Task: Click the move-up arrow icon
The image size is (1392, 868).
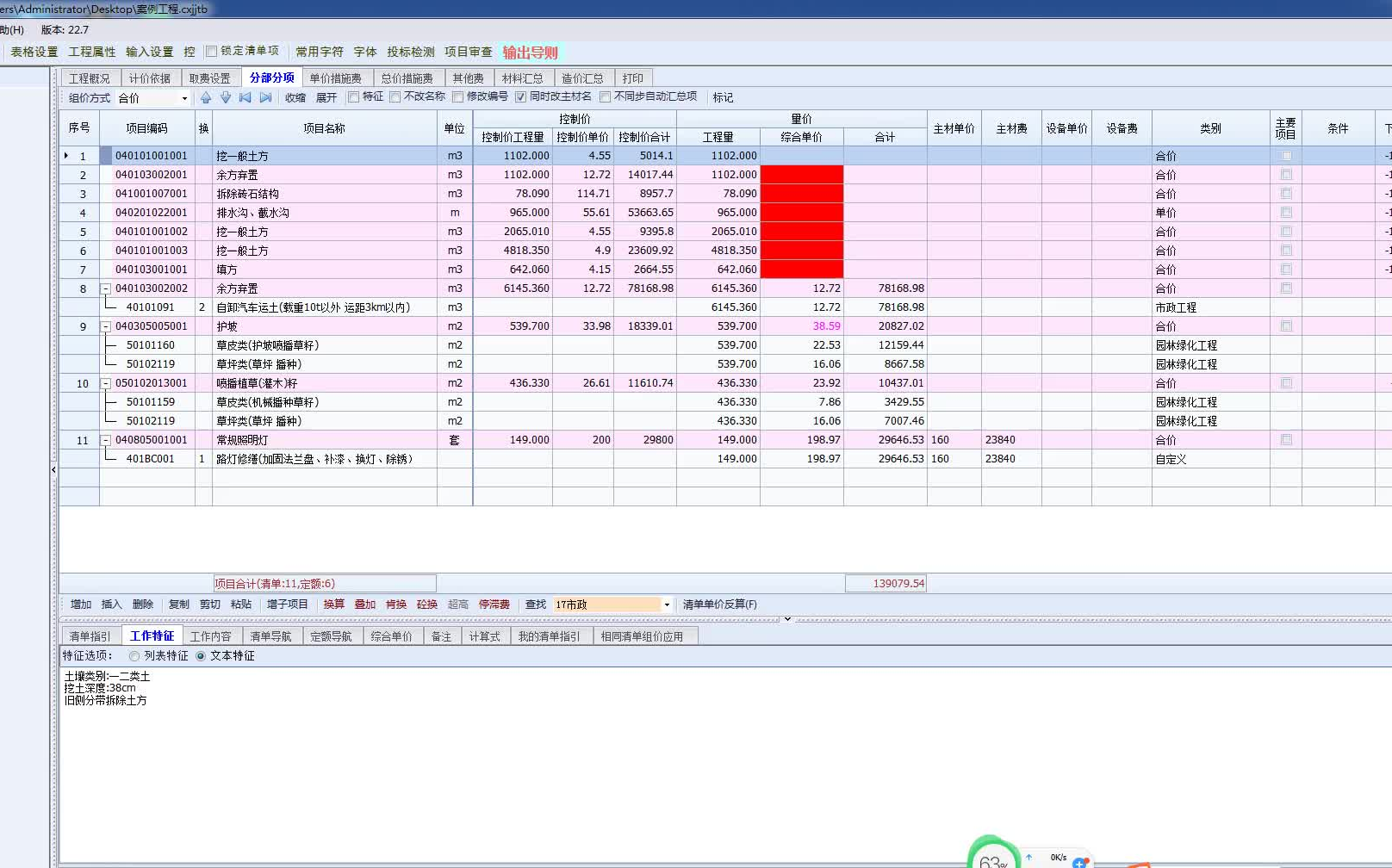Action: click(x=206, y=97)
